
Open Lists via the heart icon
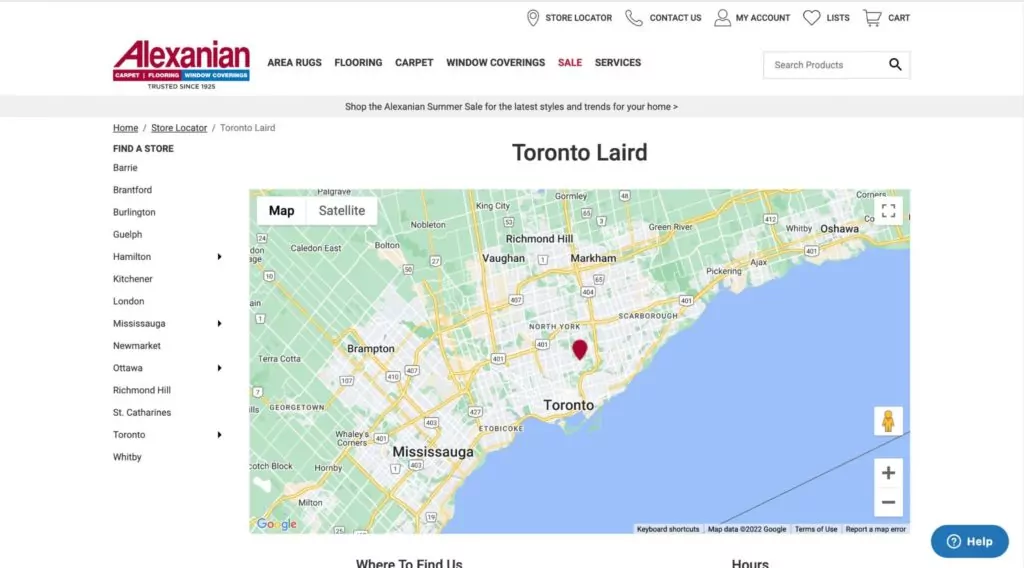point(811,18)
